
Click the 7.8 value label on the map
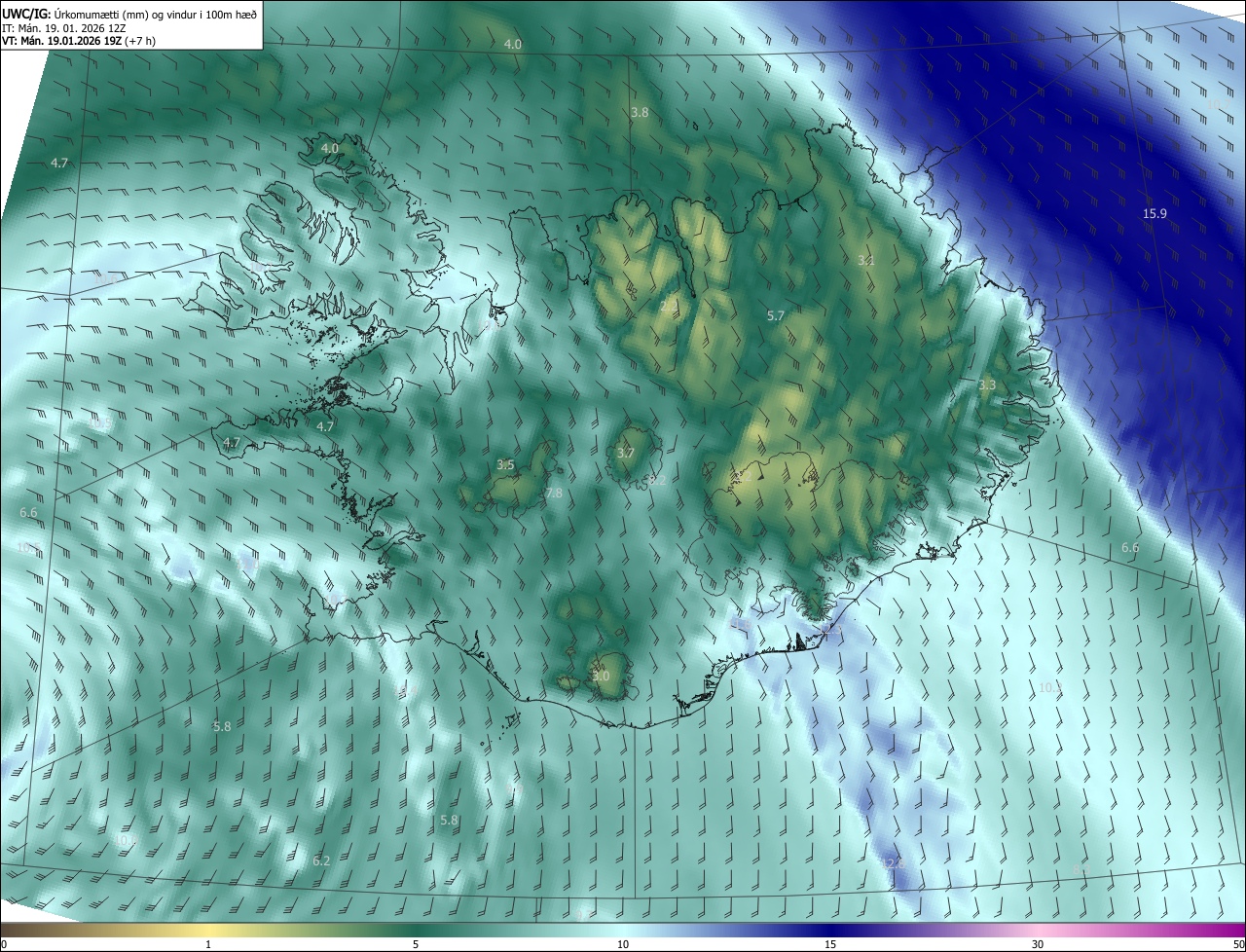pos(554,494)
